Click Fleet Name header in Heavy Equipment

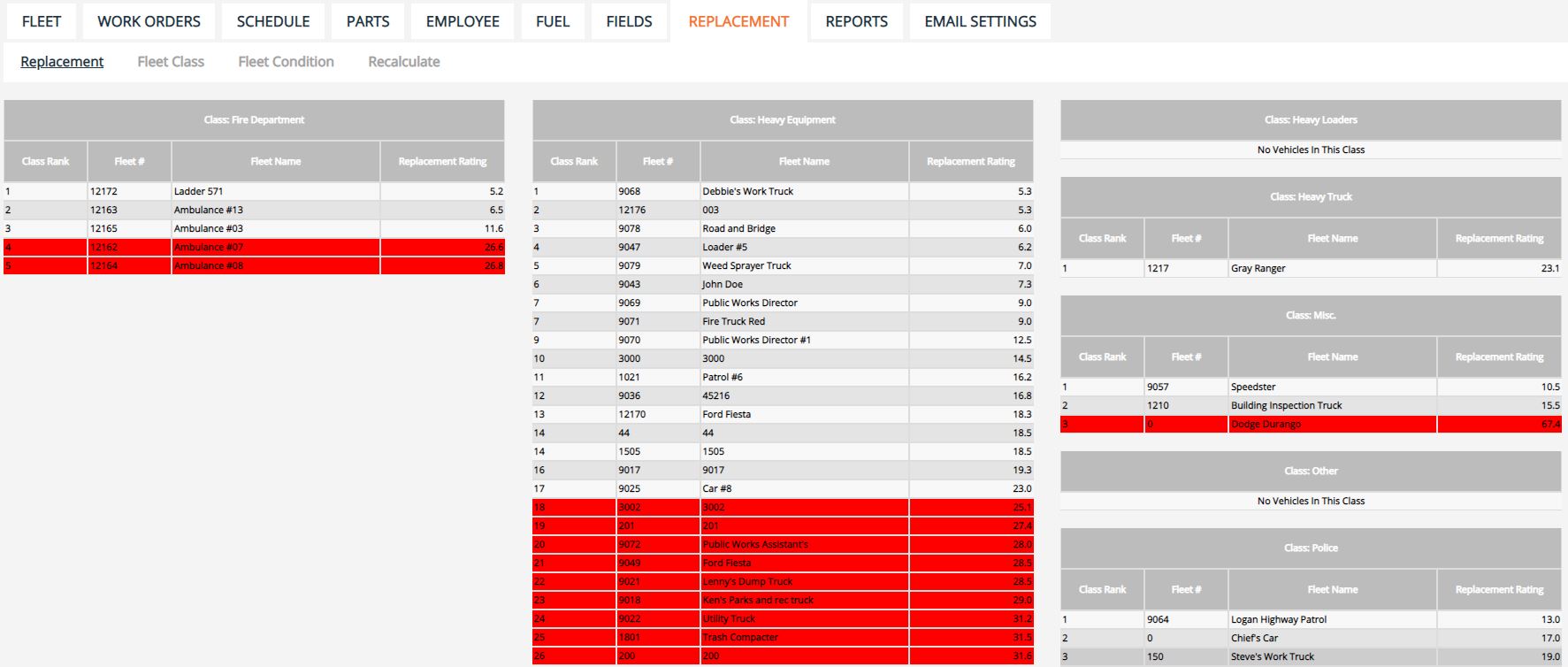click(x=804, y=161)
